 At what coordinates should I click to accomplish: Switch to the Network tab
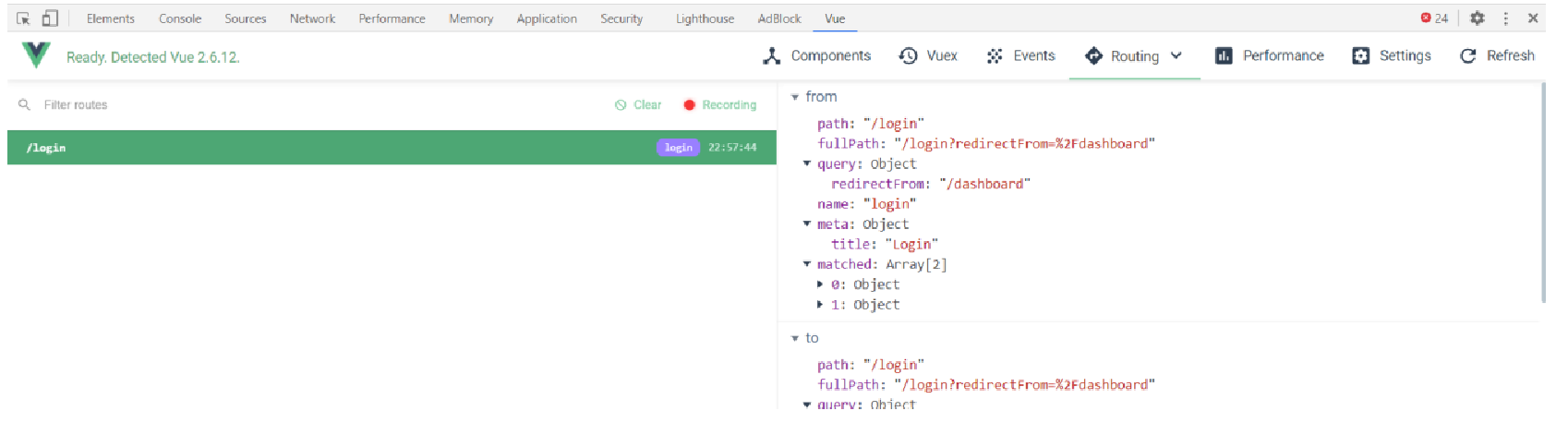click(x=312, y=18)
